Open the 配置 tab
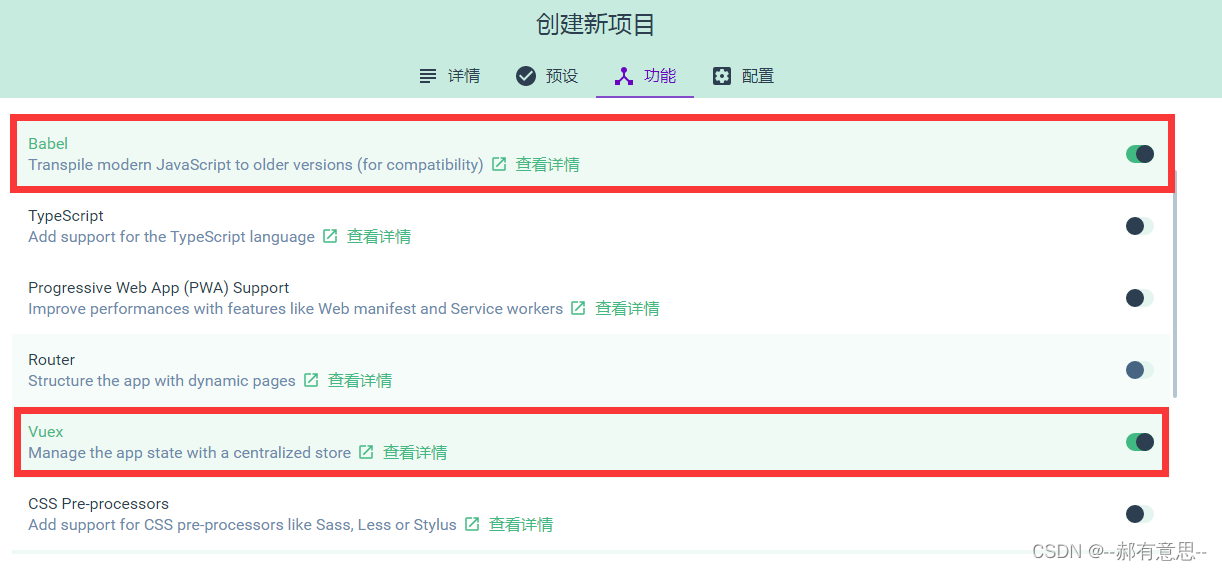Viewport: 1222px width, 570px height. [743, 76]
